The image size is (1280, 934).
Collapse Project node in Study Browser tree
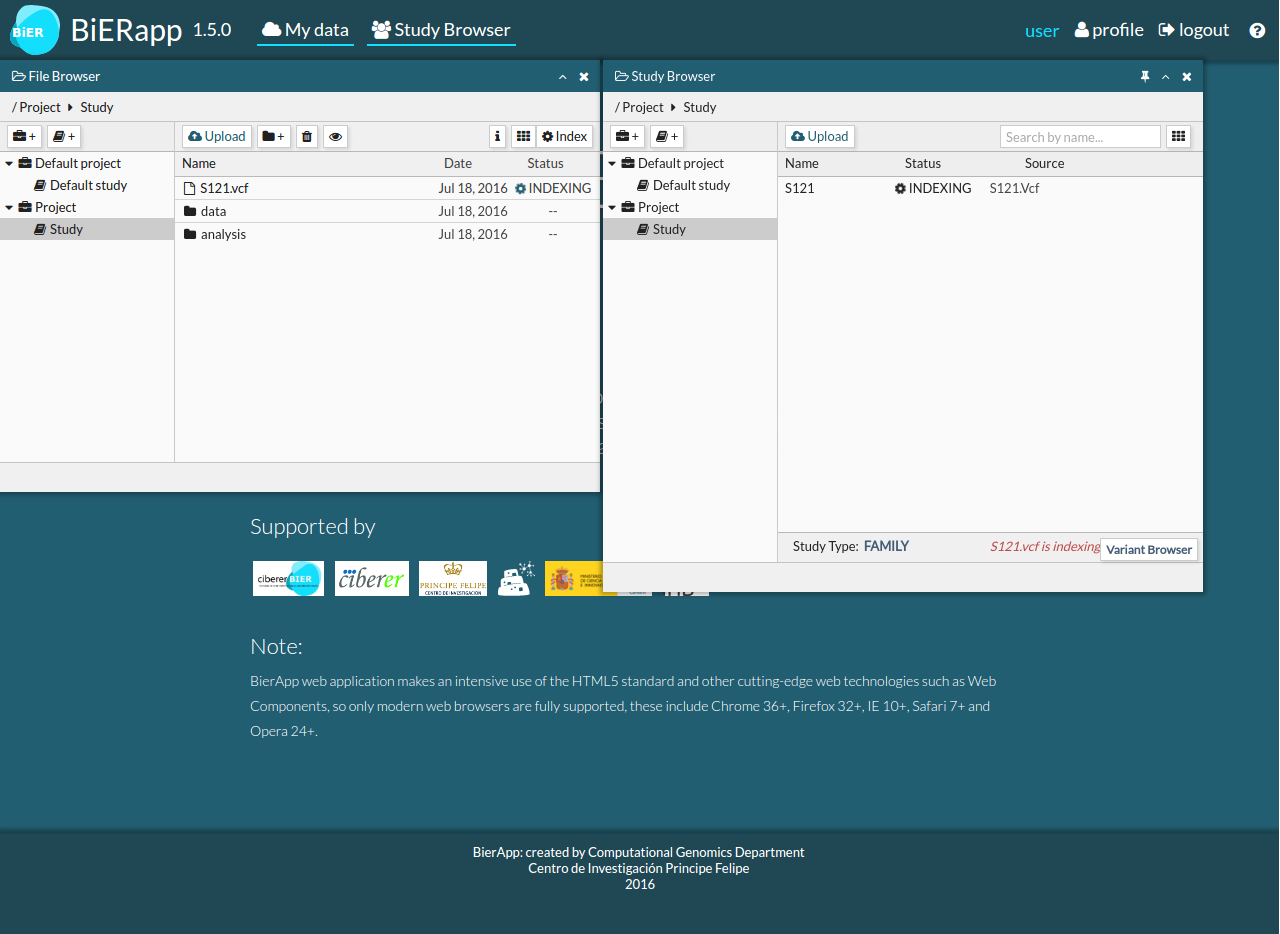tap(612, 207)
